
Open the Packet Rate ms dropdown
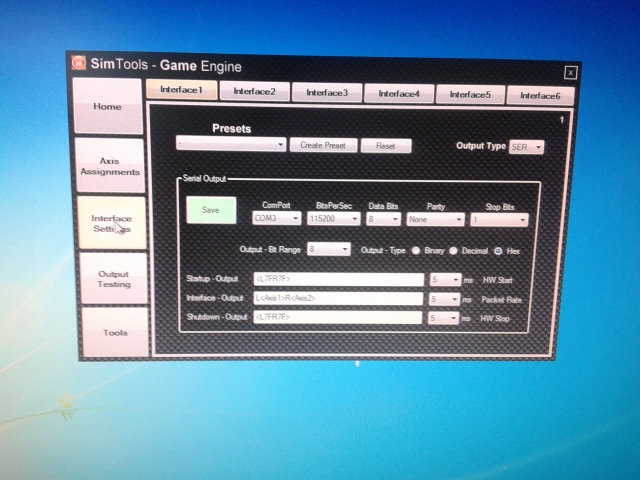pos(444,299)
